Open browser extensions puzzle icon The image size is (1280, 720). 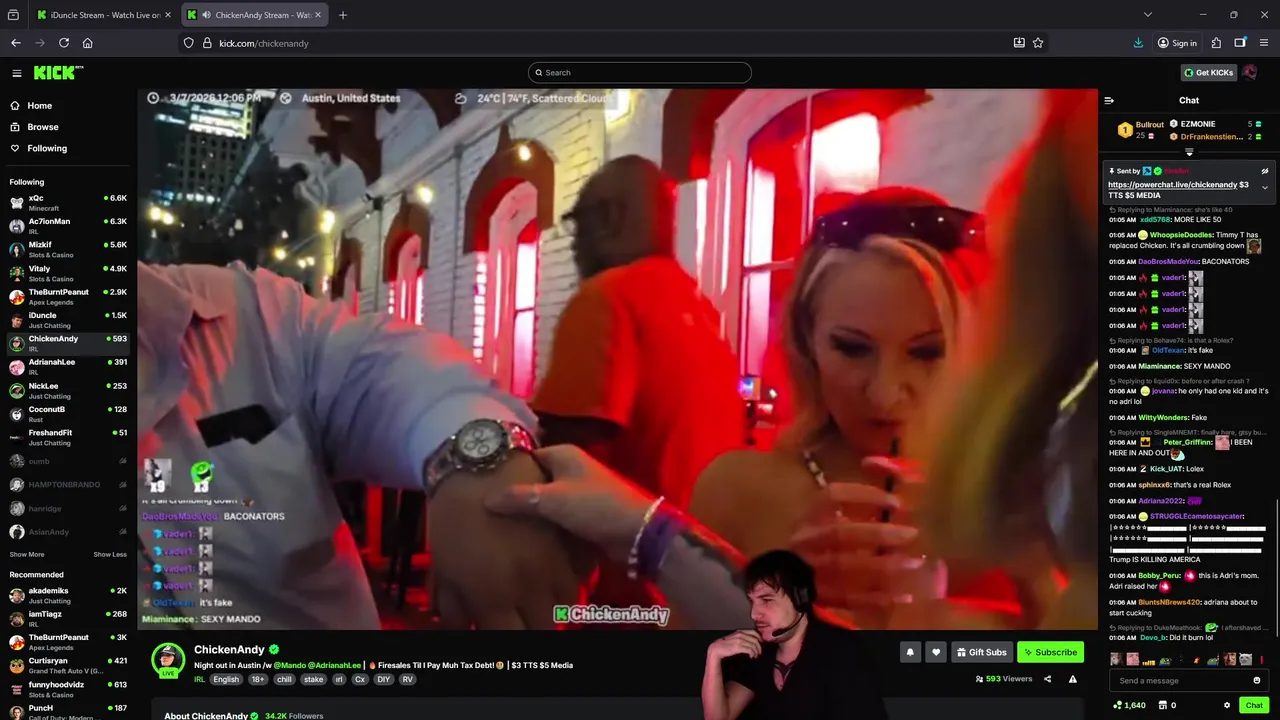click(1216, 43)
